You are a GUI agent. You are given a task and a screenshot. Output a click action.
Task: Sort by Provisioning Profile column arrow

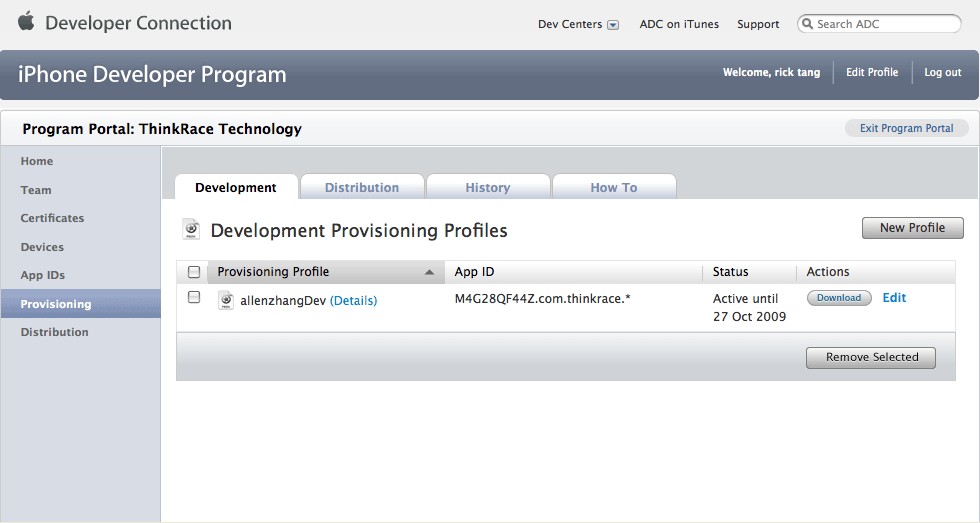click(429, 272)
